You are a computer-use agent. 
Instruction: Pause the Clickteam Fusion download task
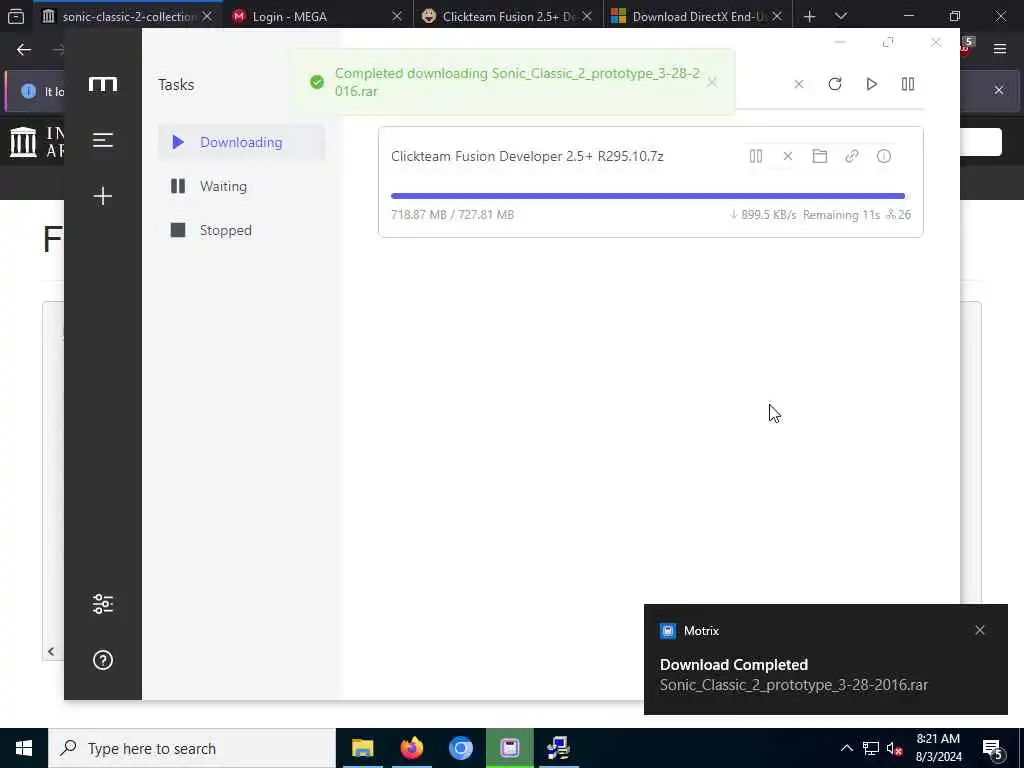coord(756,156)
